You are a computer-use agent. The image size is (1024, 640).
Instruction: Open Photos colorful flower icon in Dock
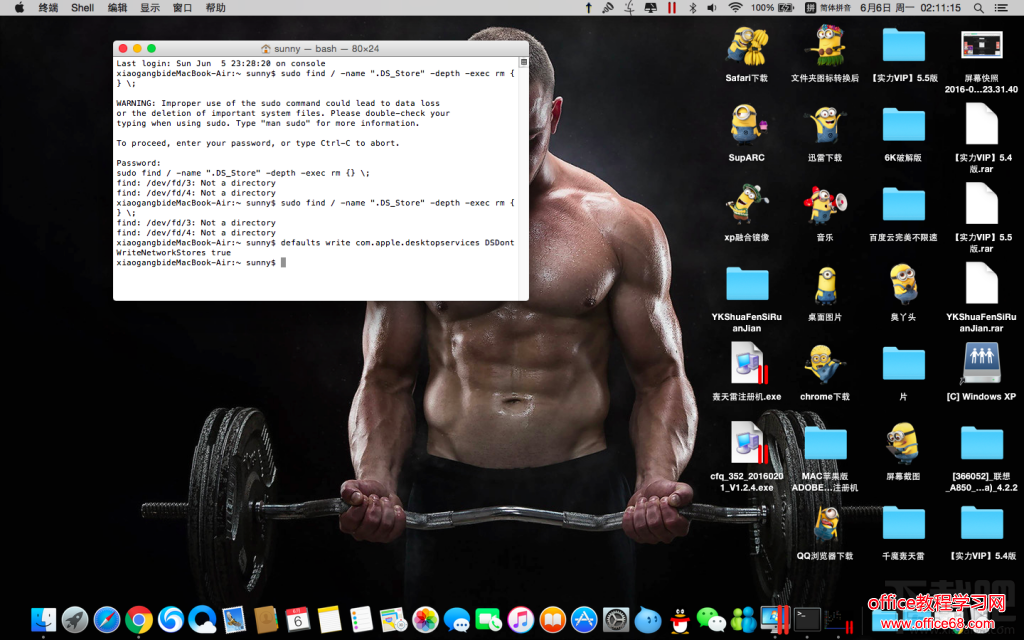[x=425, y=619]
